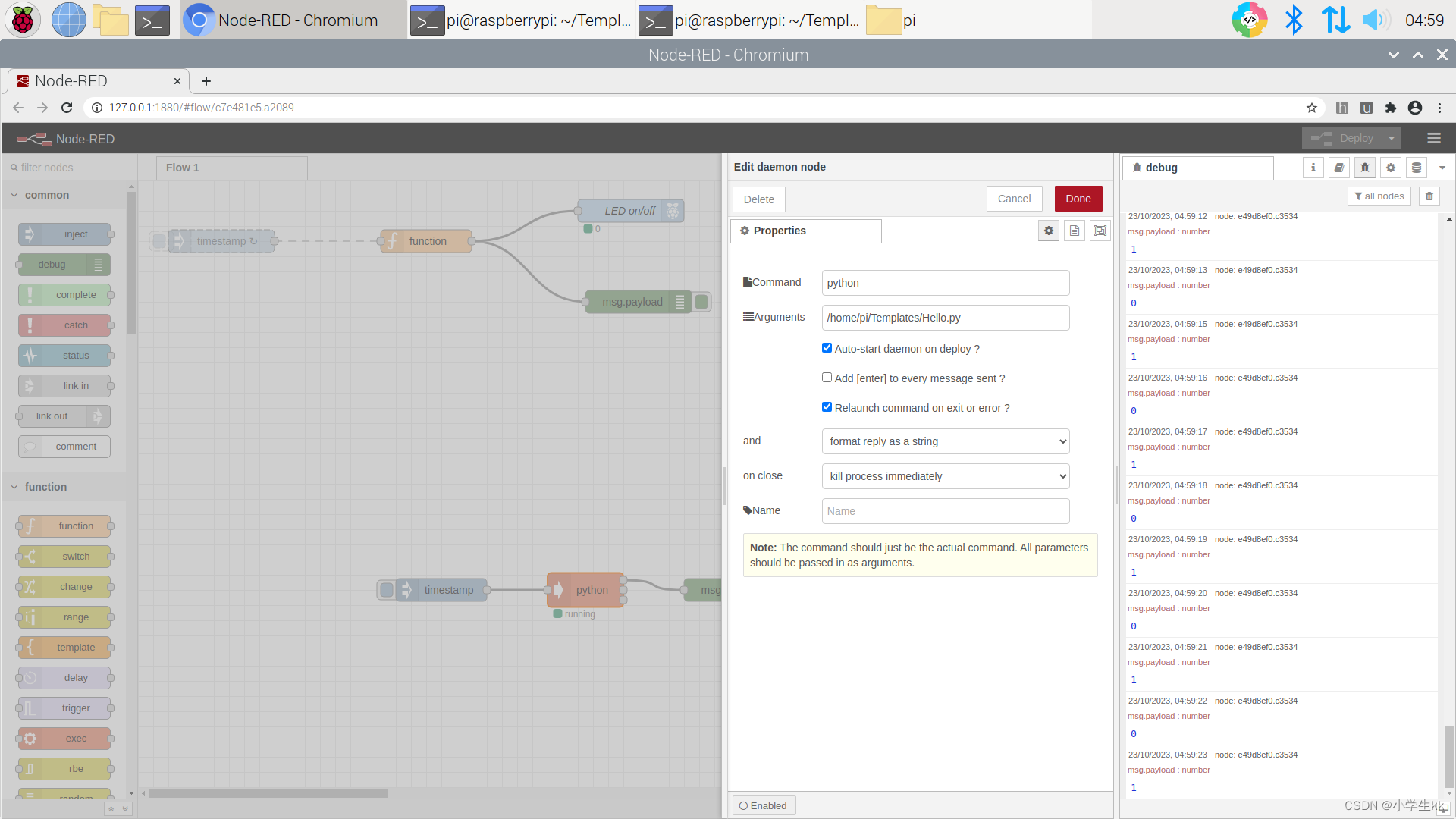Open sidebar configuration nodes gear icon
The width and height of the screenshot is (1456, 819).
tap(1391, 168)
